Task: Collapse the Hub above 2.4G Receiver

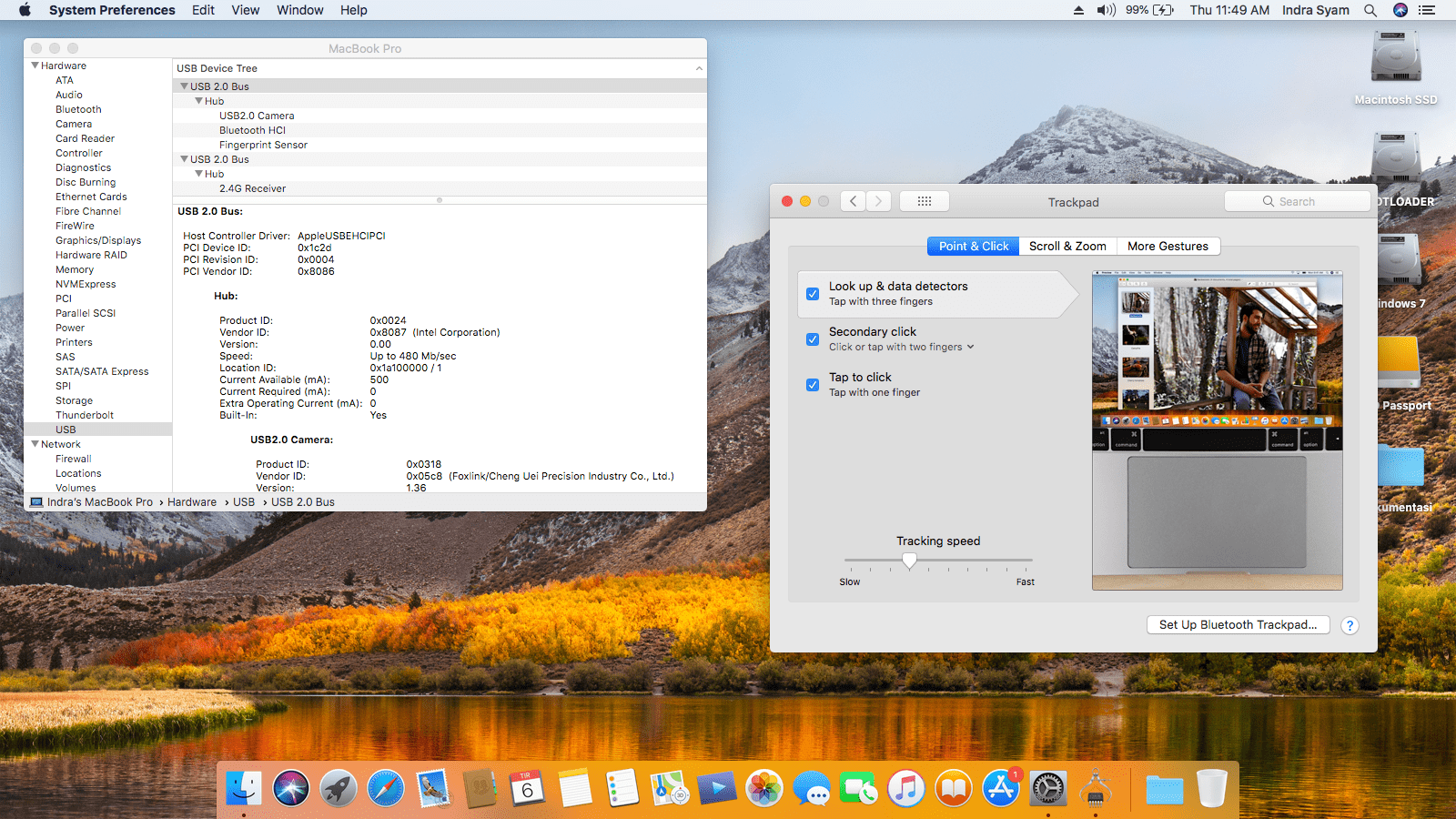Action: tap(198, 174)
